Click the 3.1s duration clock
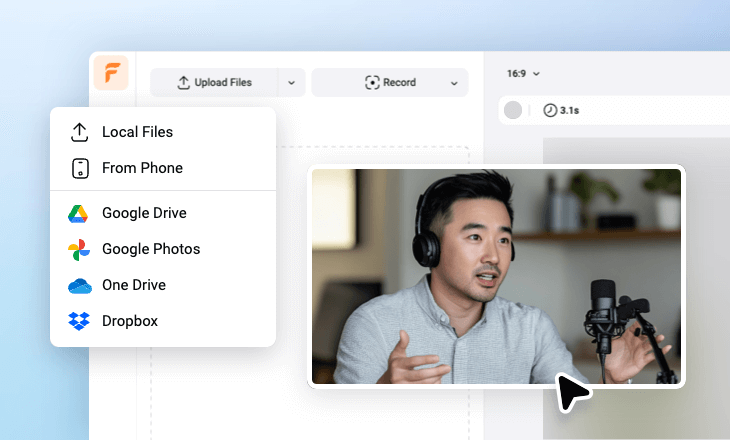 click(561, 110)
